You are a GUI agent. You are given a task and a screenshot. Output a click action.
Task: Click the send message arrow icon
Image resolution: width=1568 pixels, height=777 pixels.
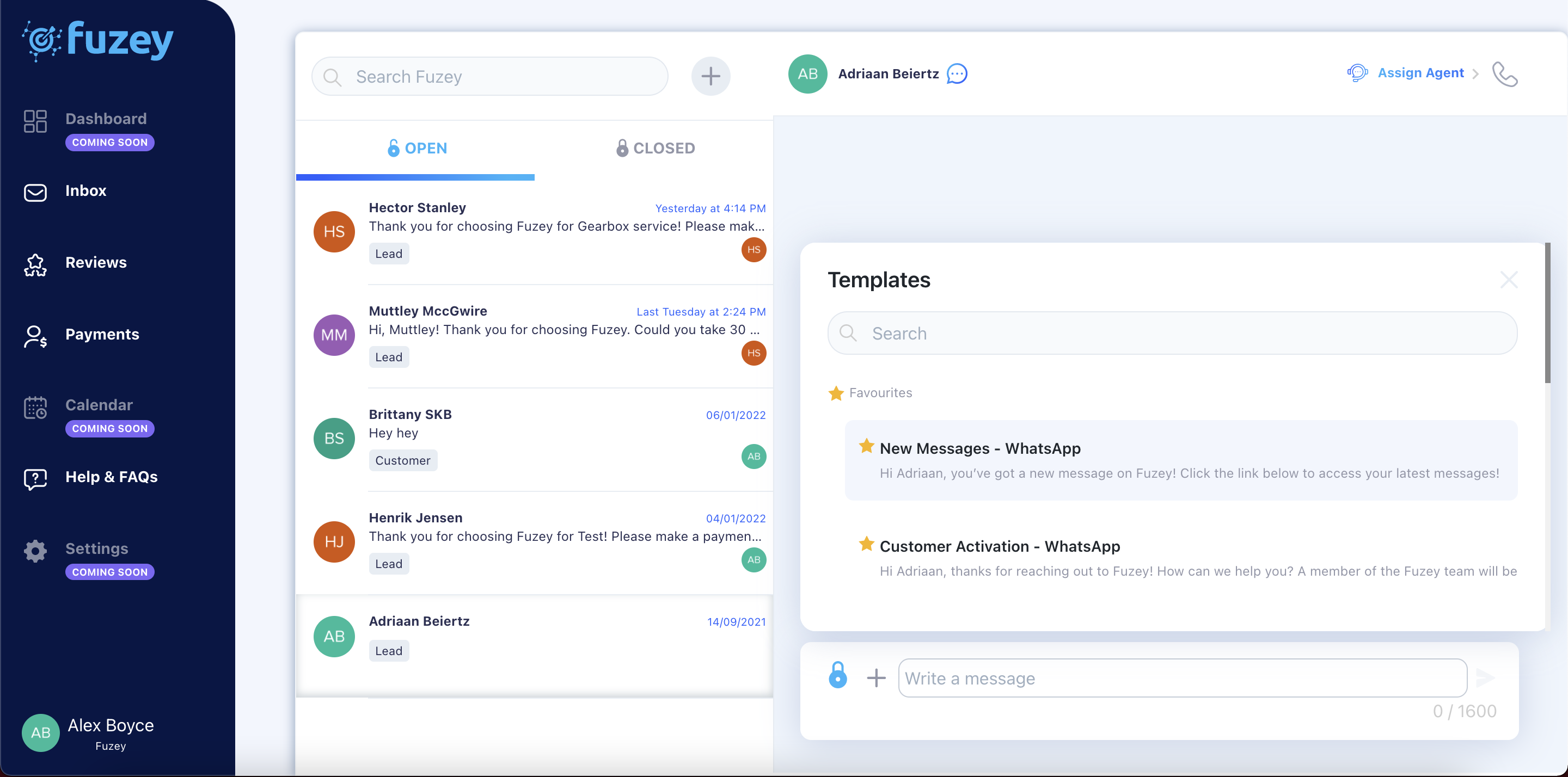pyautogui.click(x=1486, y=677)
